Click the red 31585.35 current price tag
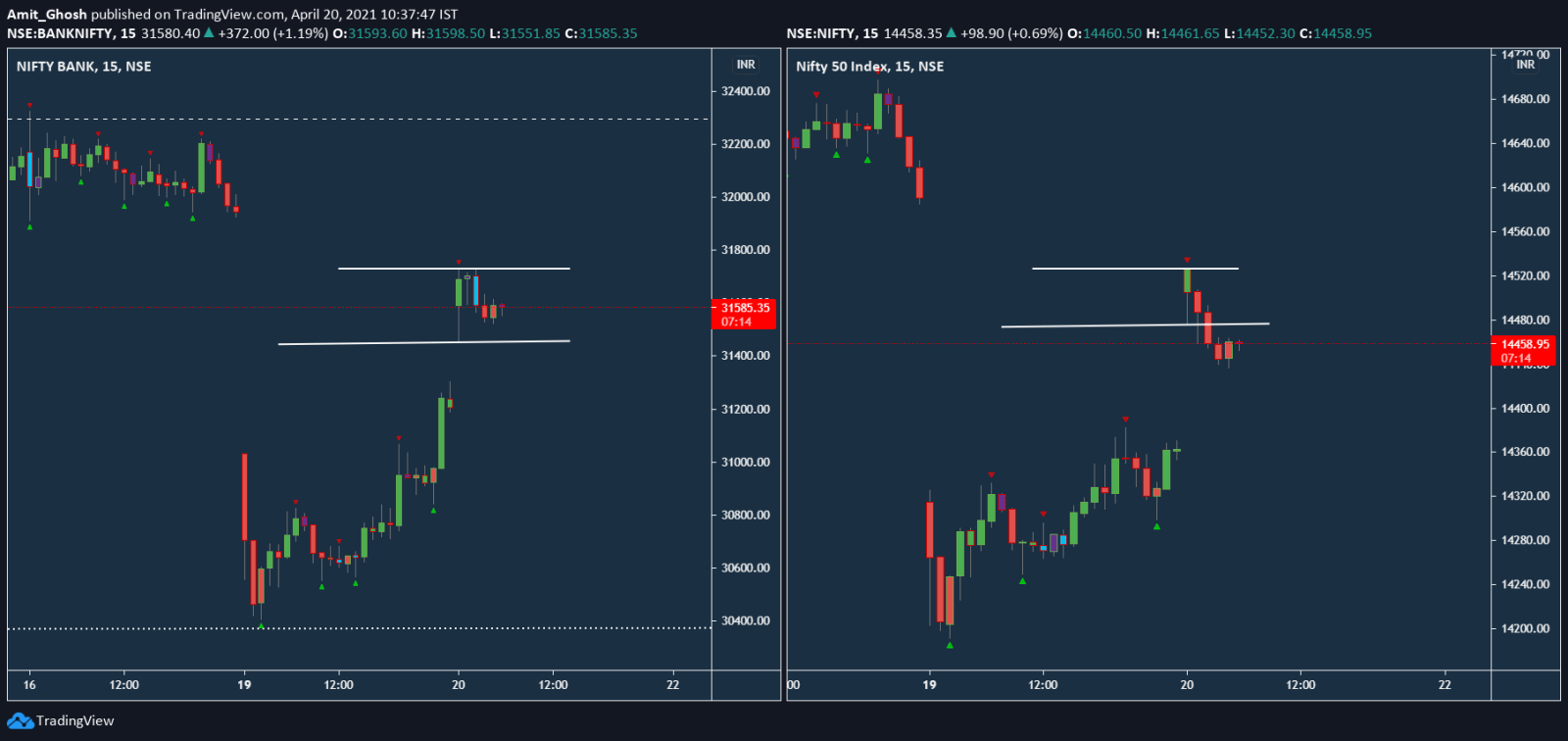 (x=746, y=314)
